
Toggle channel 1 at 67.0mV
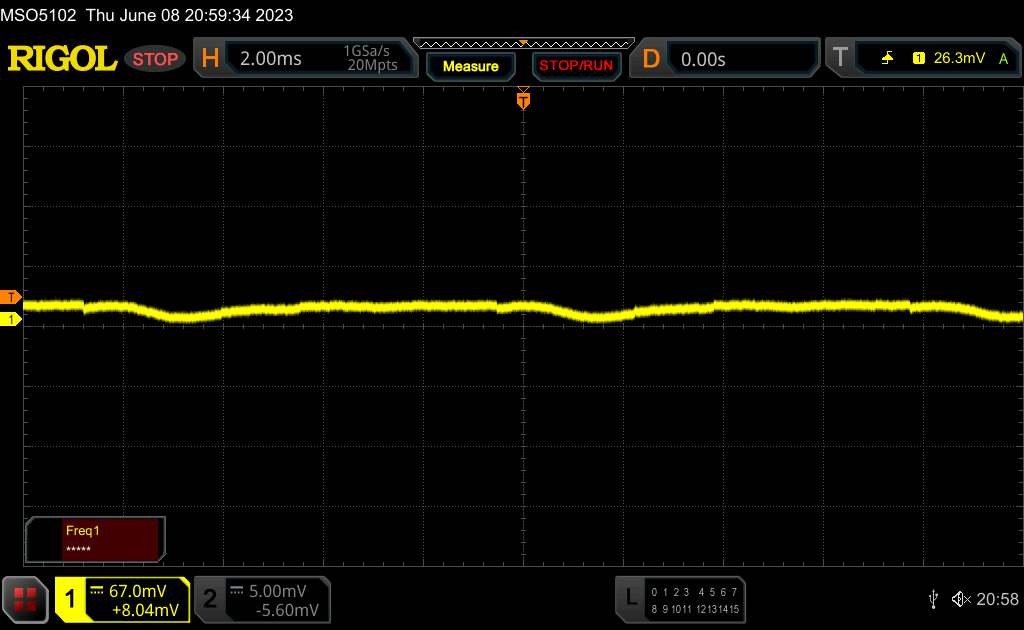(x=122, y=599)
